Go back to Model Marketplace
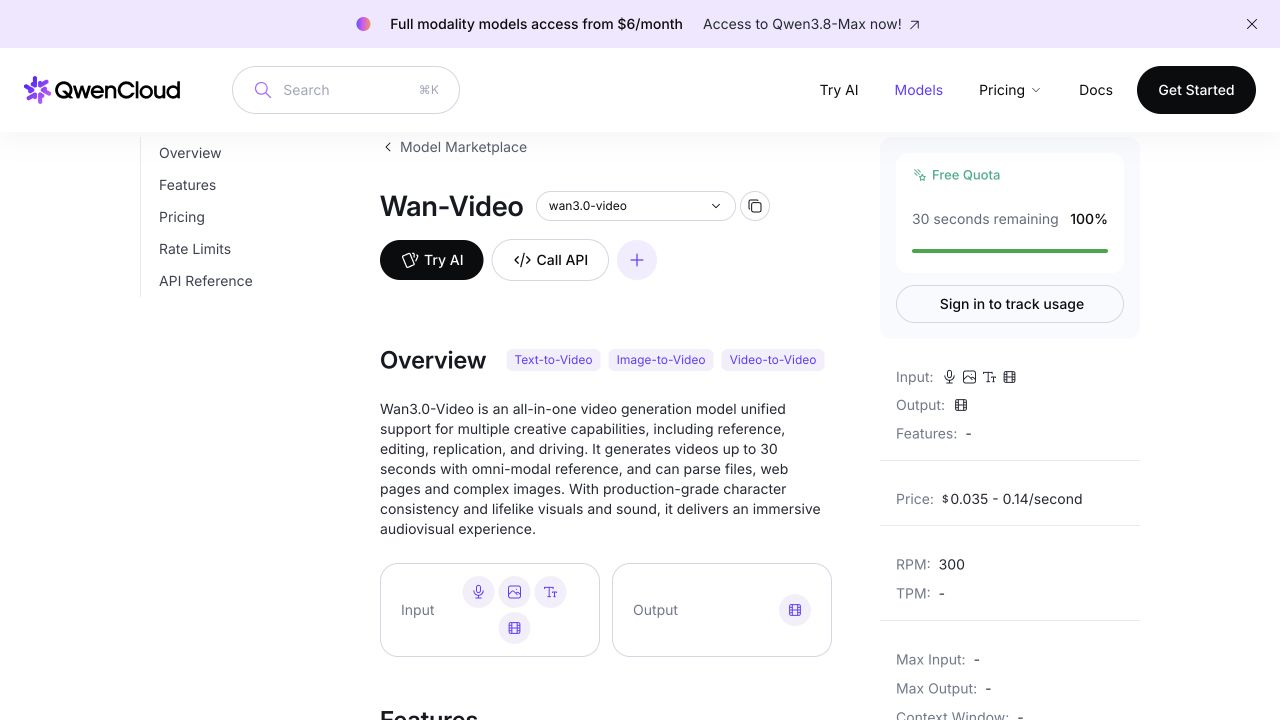The width and height of the screenshot is (1280, 720). coord(463,147)
